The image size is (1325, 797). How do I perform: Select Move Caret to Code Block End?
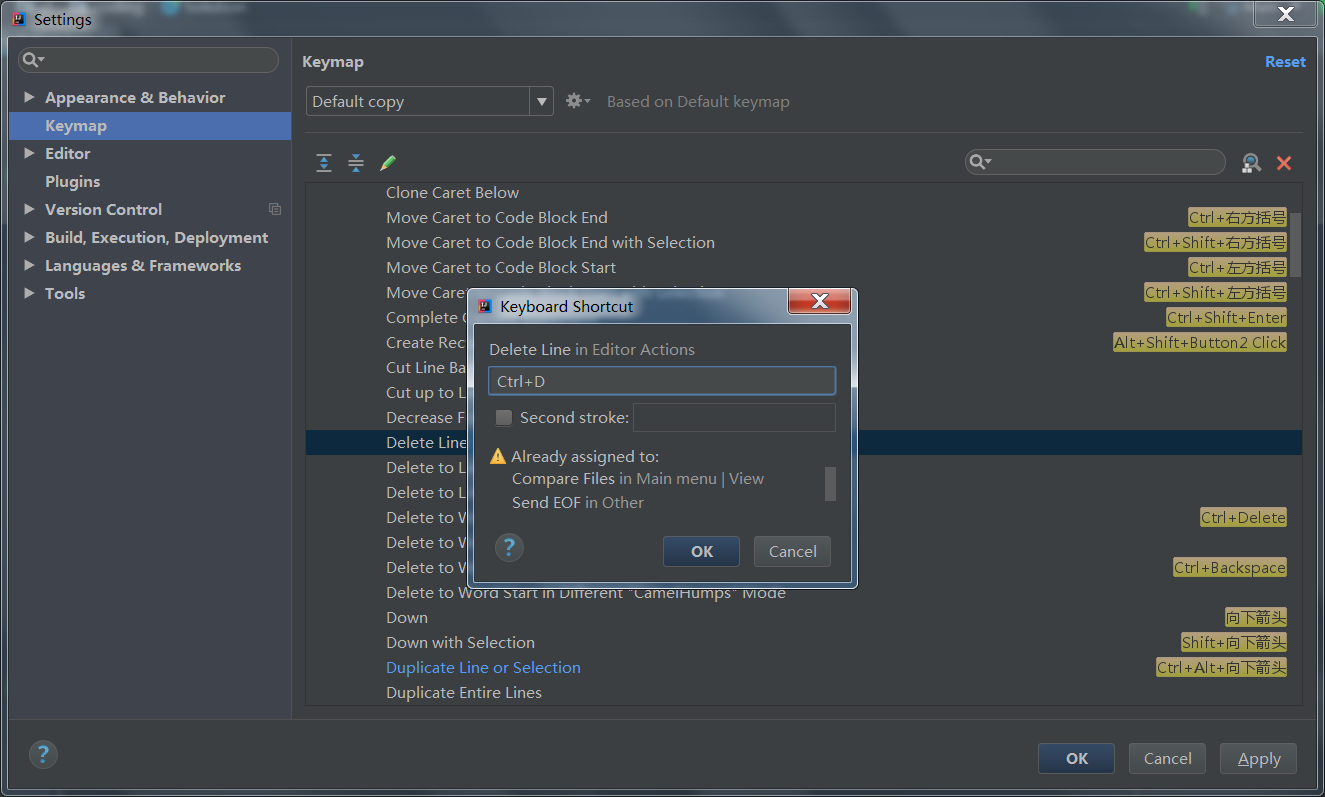click(497, 217)
